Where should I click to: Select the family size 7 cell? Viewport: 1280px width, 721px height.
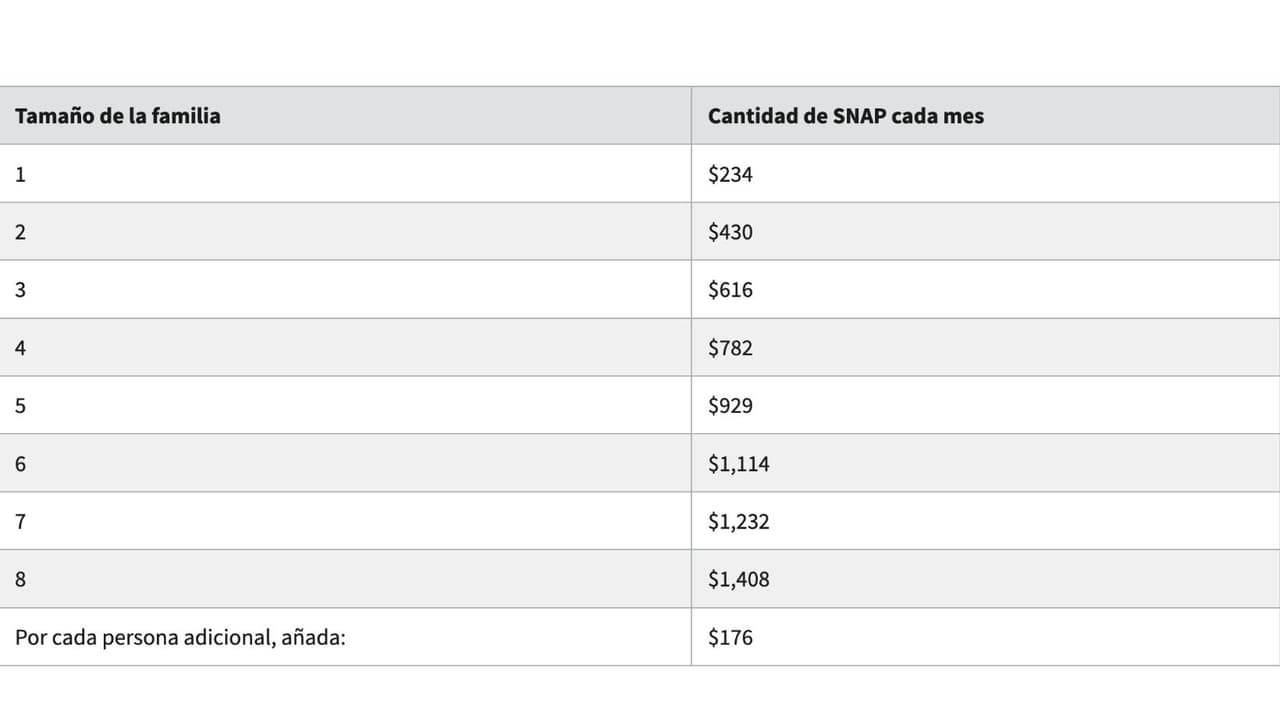click(x=21, y=522)
